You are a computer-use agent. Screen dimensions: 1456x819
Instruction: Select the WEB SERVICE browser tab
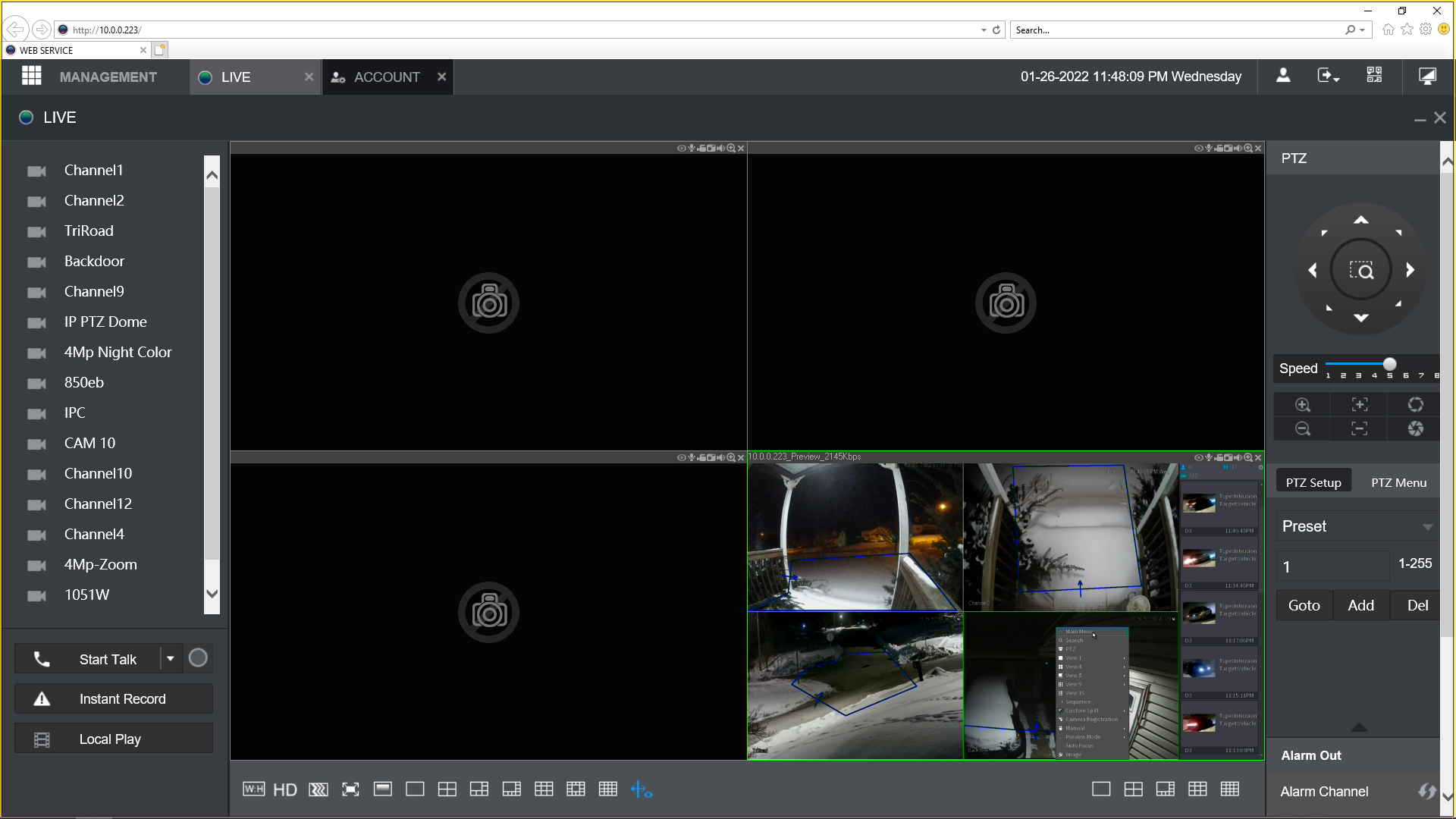pyautogui.click(x=76, y=50)
